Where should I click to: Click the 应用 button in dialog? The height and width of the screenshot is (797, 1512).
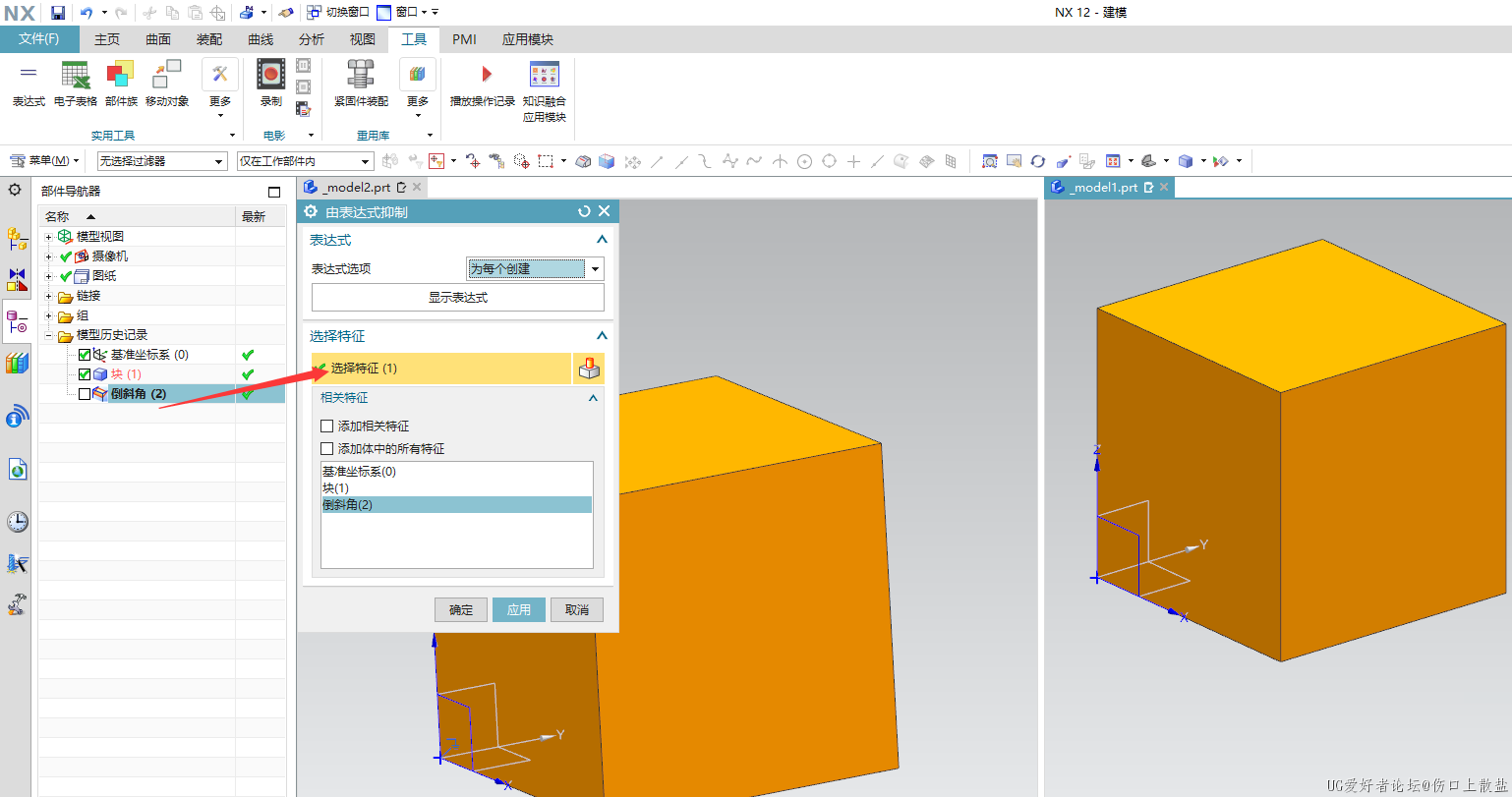click(x=519, y=610)
